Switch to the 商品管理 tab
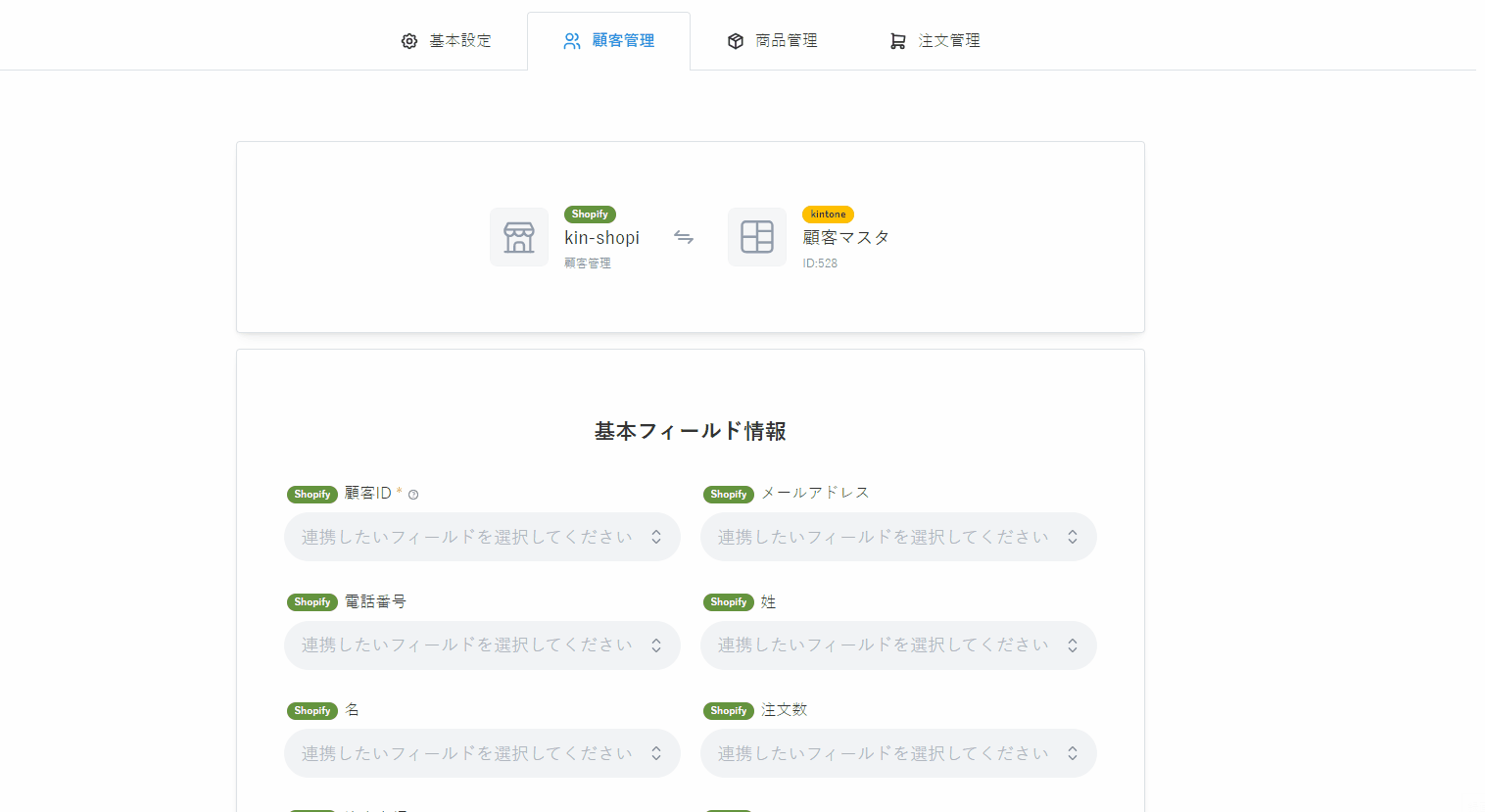Viewport: 1485px width, 812px height. (x=786, y=41)
